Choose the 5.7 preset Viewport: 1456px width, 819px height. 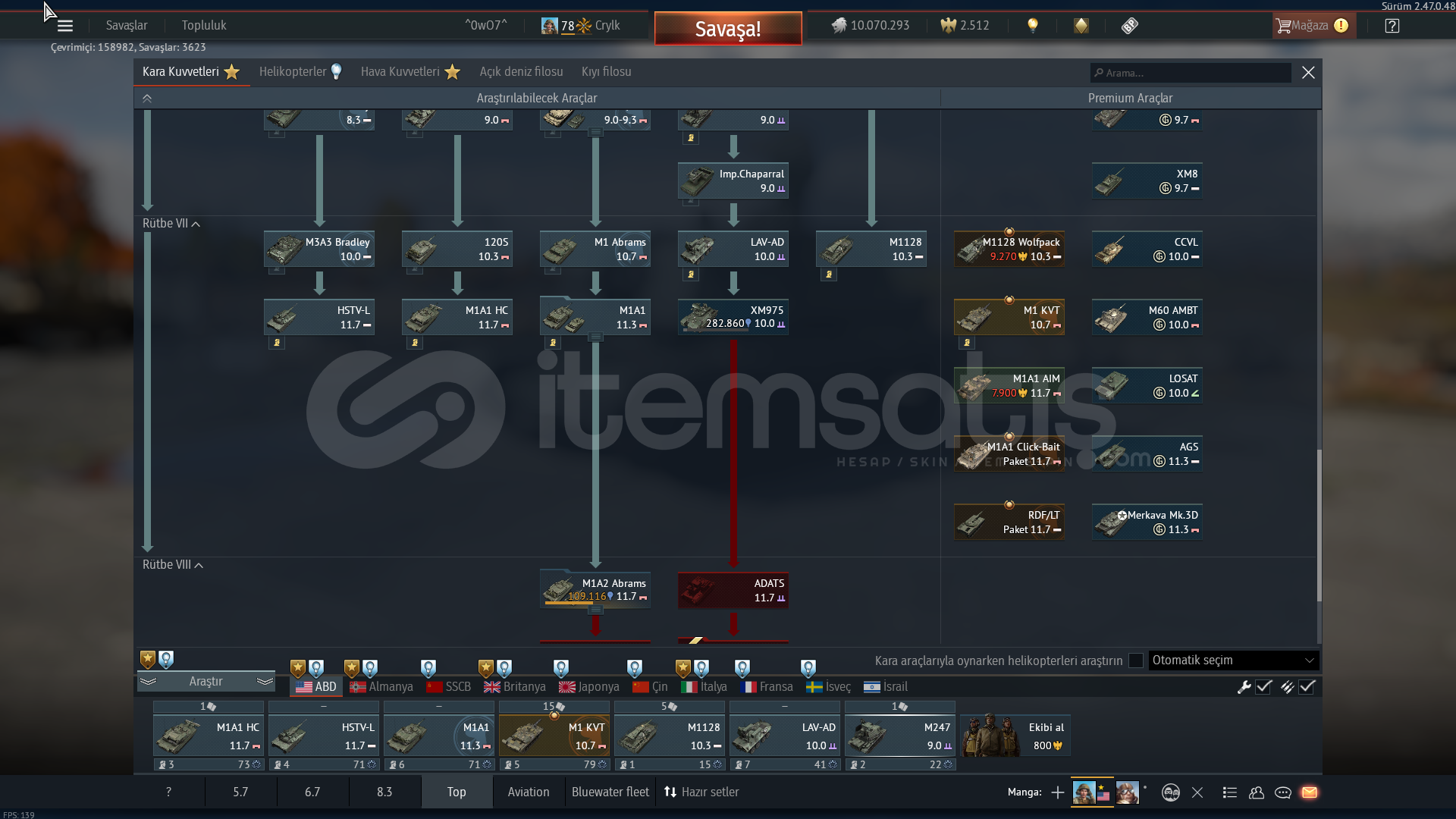[240, 792]
